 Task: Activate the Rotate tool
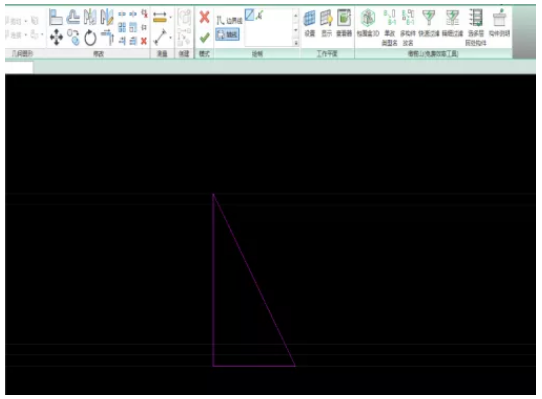click(90, 37)
